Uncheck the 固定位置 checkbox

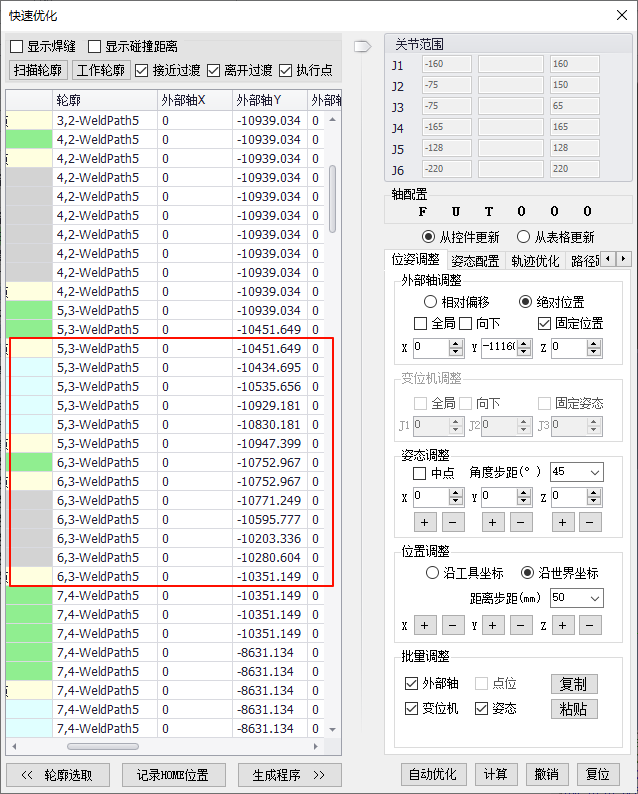click(x=544, y=324)
